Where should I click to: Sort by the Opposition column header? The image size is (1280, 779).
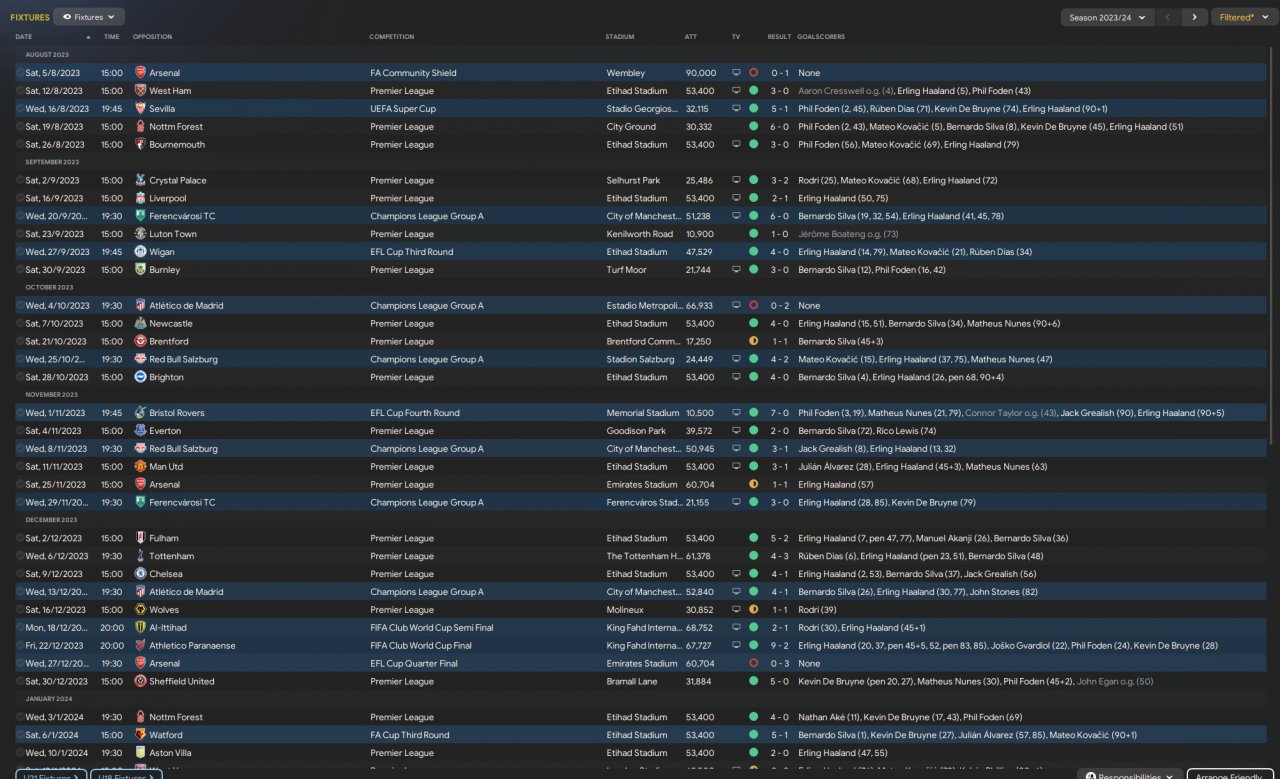pyautogui.click(x=152, y=37)
